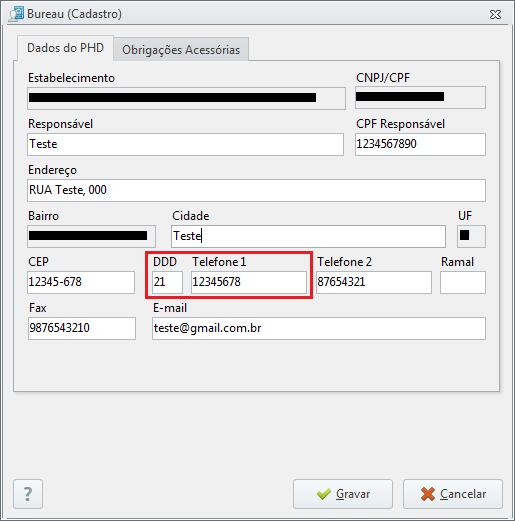Click the red X icon on Cancelar
This screenshot has width=515, height=521.
(428, 494)
